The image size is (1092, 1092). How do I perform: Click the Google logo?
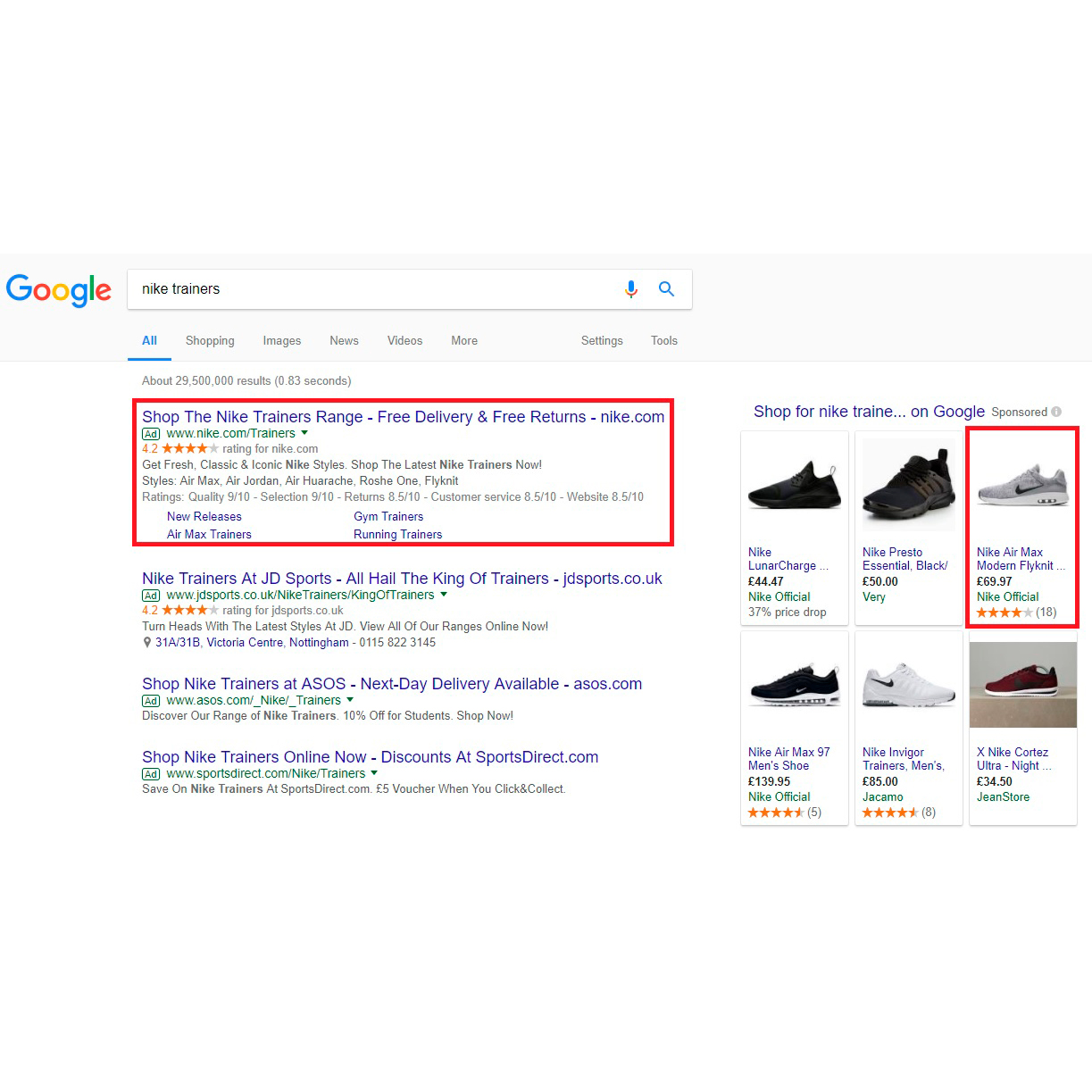59,290
